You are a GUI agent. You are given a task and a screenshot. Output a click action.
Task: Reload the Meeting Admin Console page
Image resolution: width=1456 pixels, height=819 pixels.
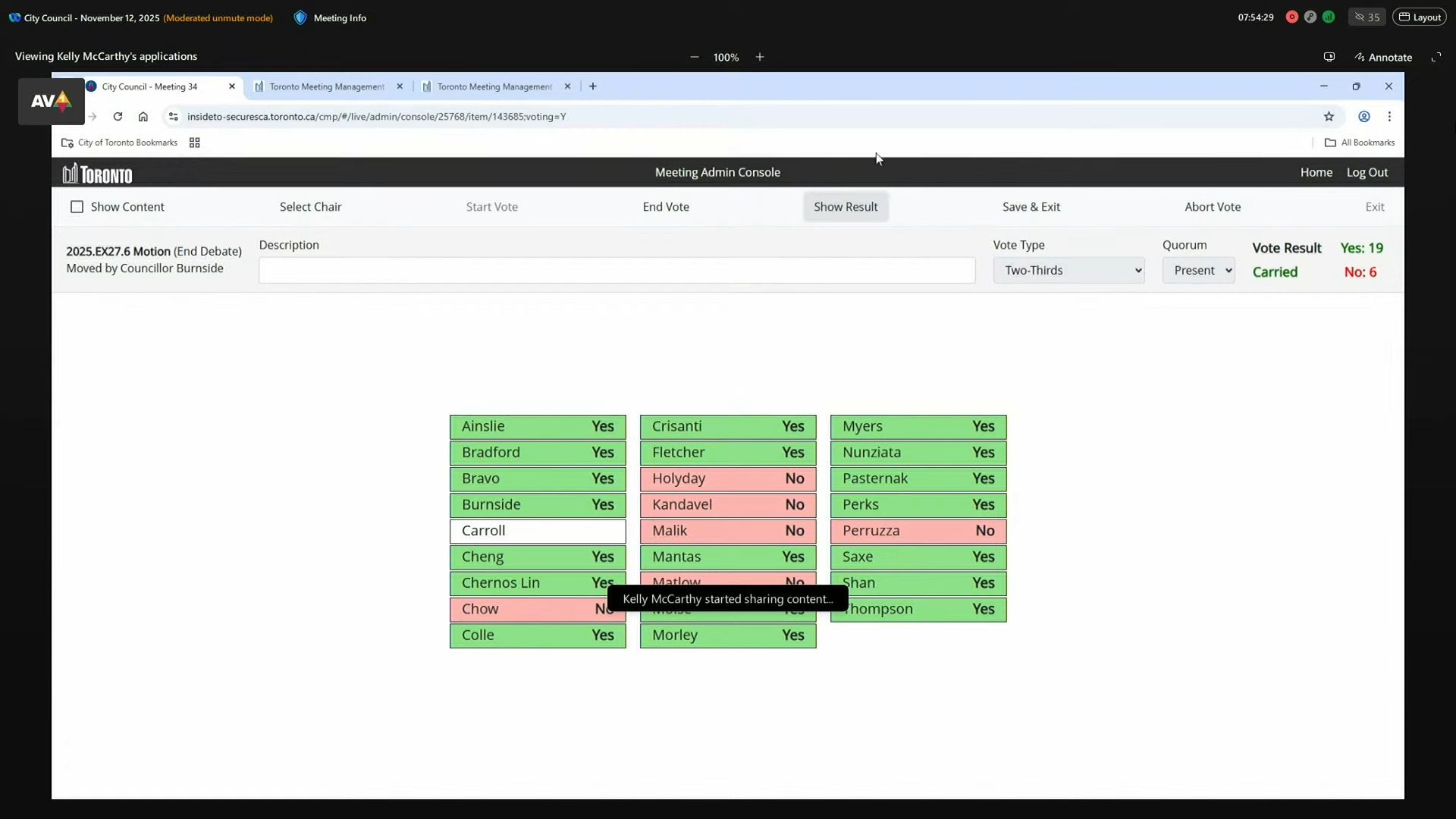click(x=118, y=116)
